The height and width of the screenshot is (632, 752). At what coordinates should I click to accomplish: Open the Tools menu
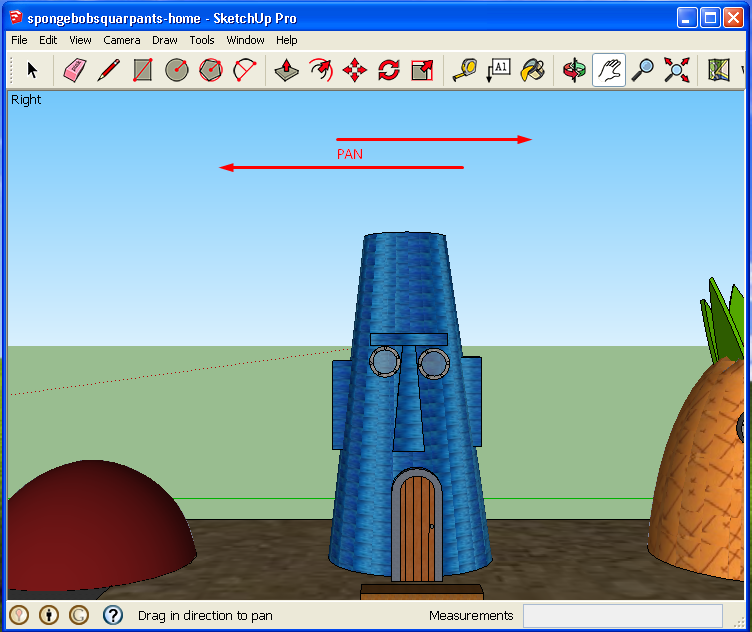click(x=201, y=40)
